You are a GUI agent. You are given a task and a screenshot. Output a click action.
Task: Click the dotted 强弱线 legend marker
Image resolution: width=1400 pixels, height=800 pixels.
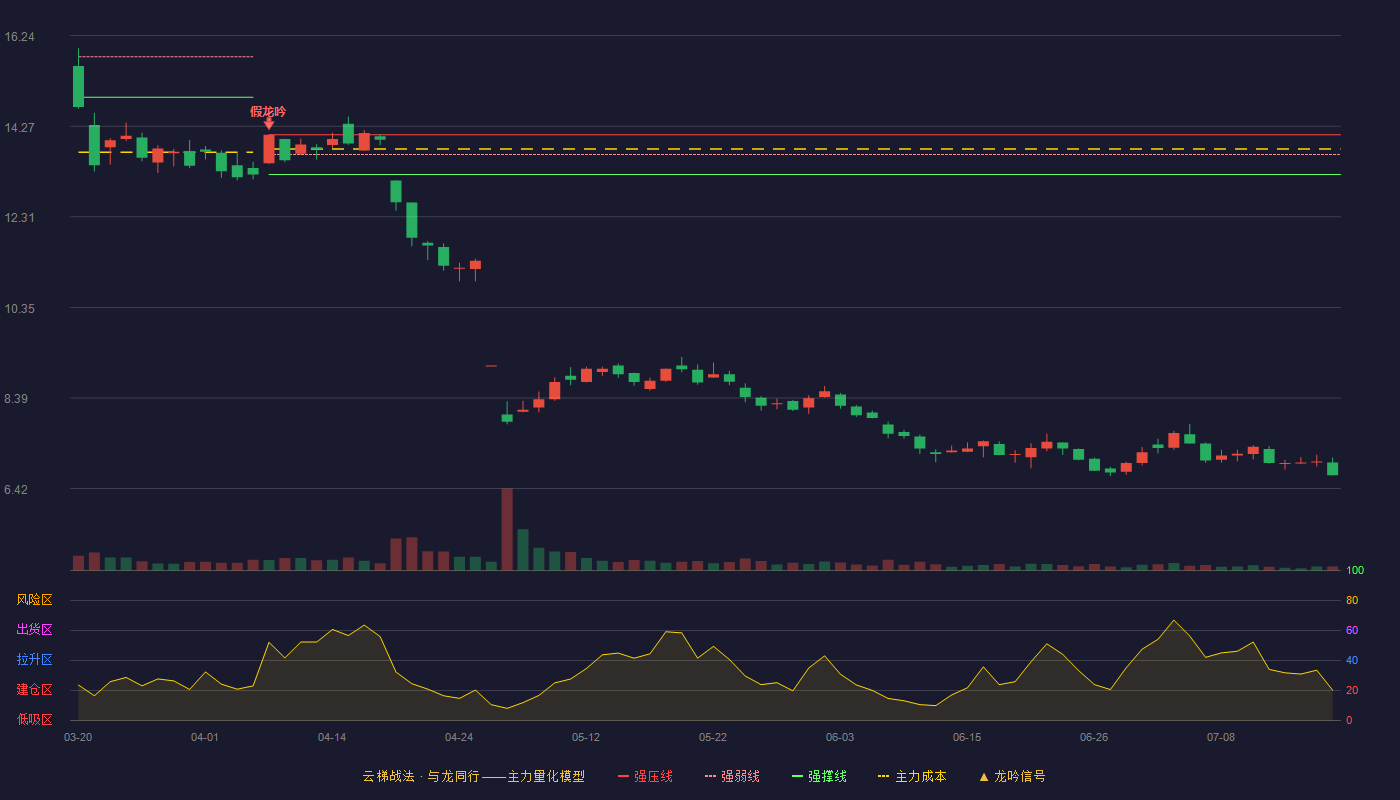point(710,776)
